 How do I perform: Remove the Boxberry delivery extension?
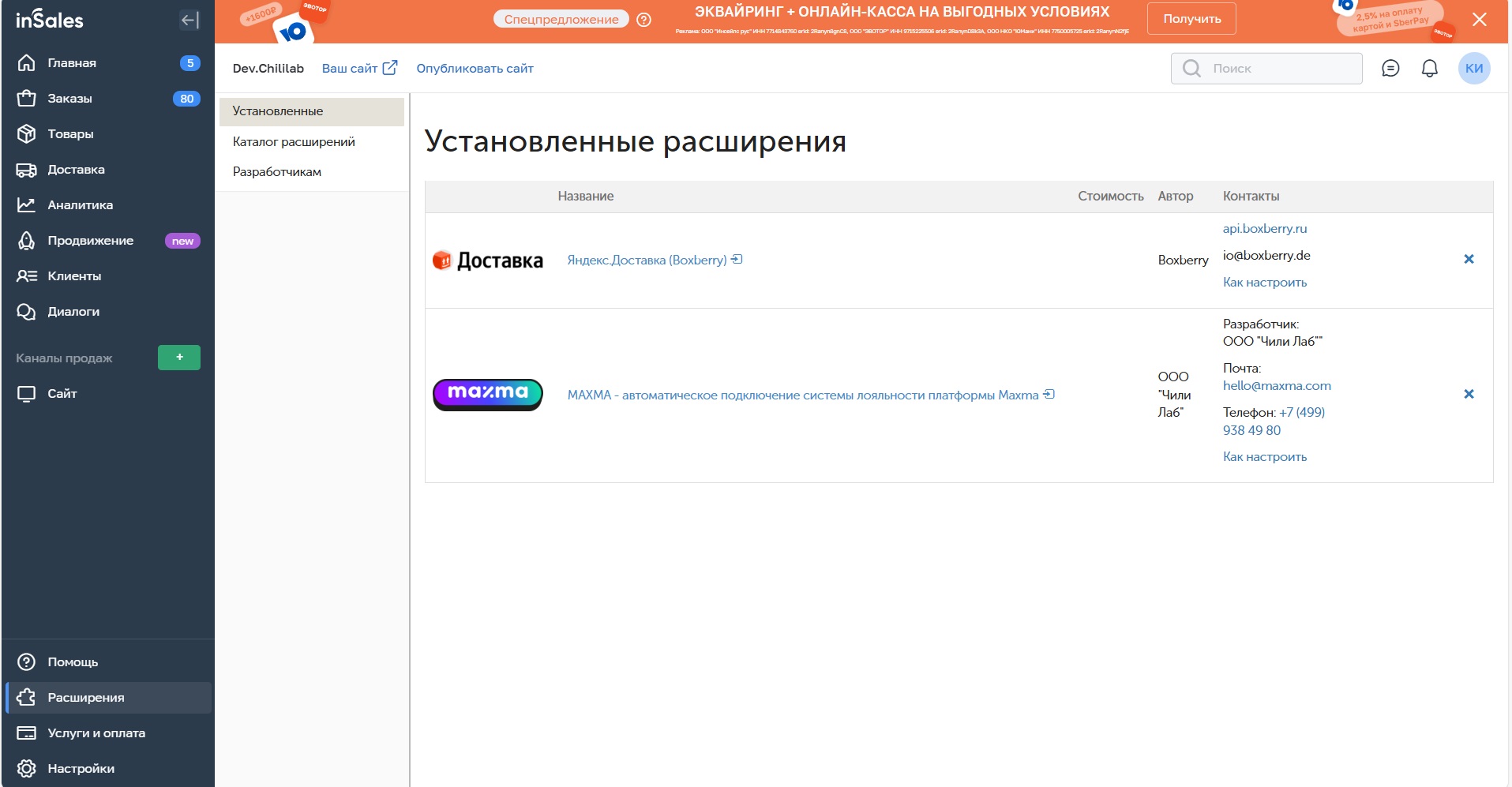(1469, 260)
